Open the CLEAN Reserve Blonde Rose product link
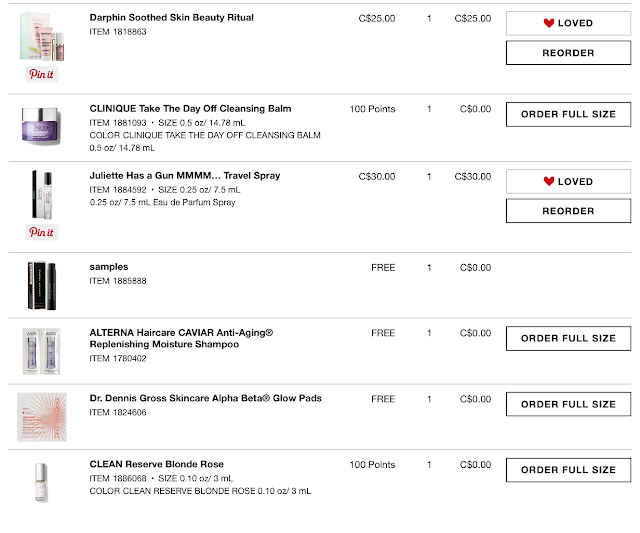Screen dimensions: 640x533 (x=156, y=464)
